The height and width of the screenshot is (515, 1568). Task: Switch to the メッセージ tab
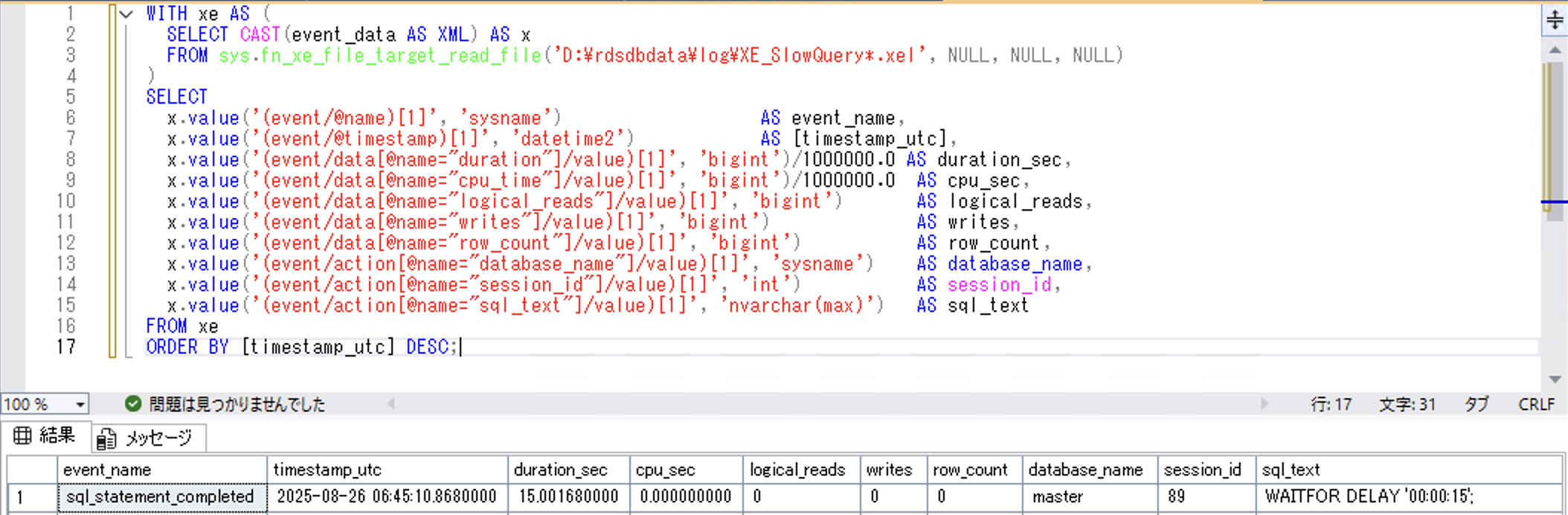(x=149, y=438)
